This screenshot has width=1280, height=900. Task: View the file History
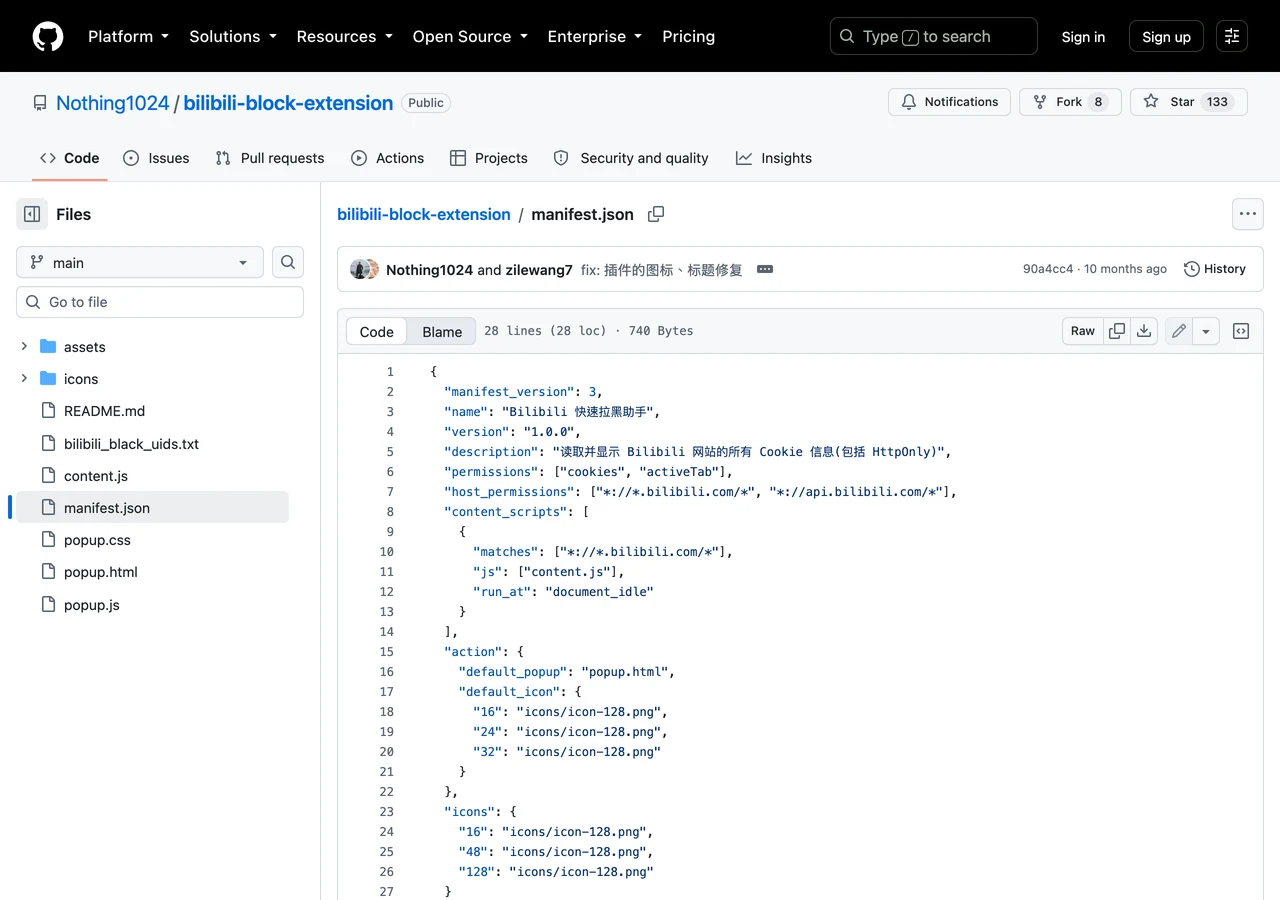point(1215,269)
